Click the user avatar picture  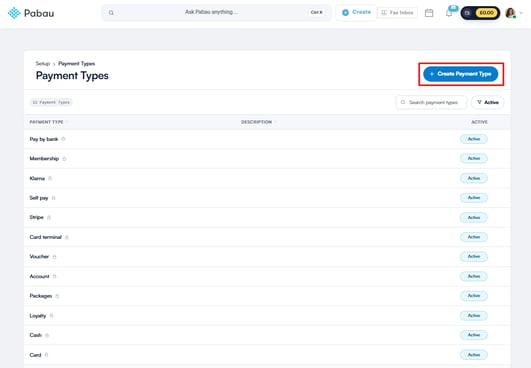(x=510, y=13)
